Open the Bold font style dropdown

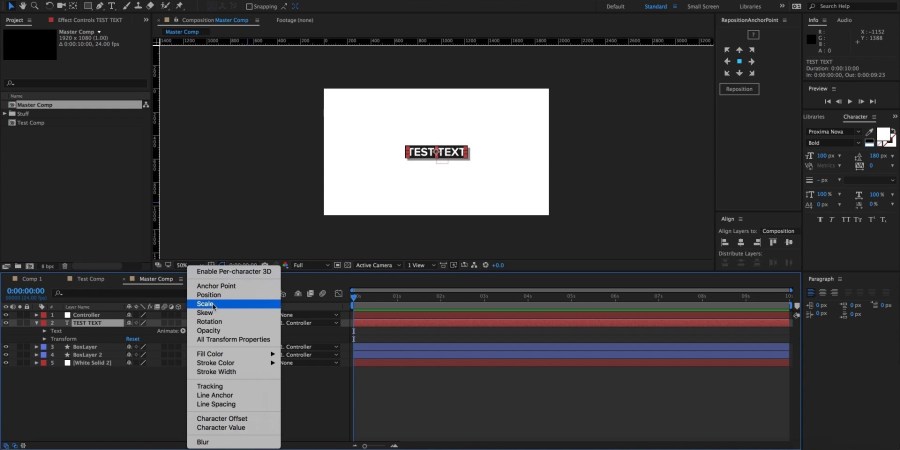tap(834, 143)
